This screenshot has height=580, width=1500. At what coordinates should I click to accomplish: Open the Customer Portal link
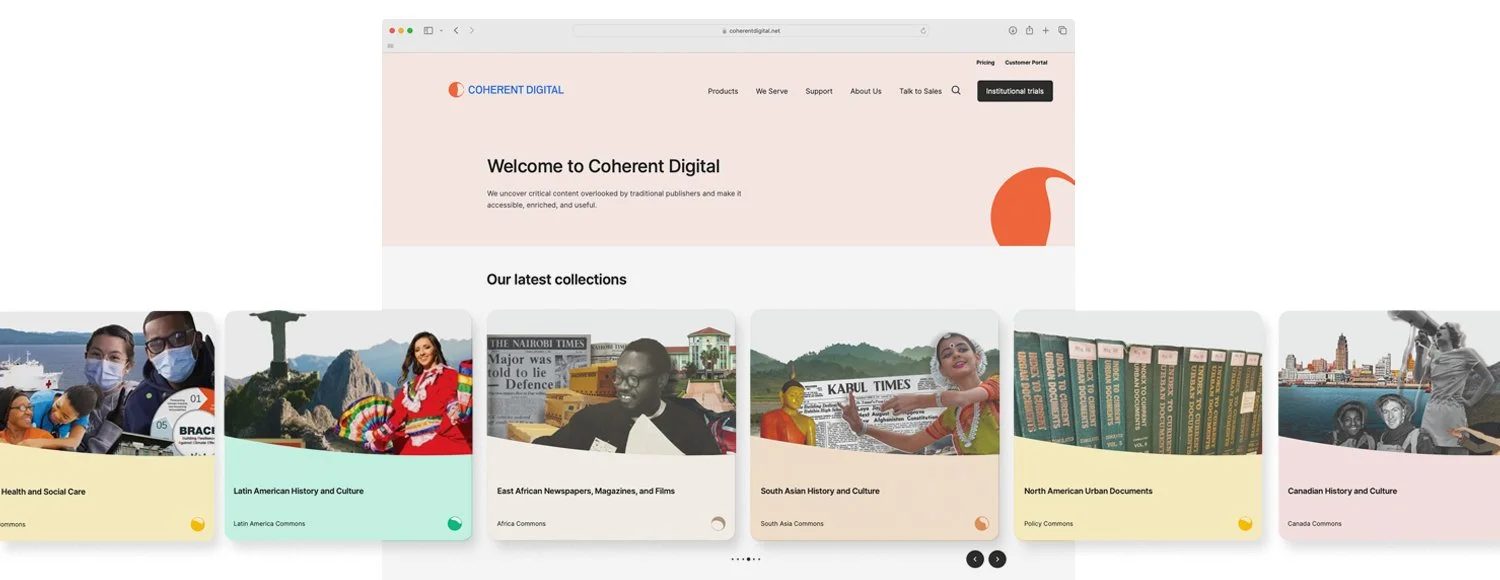pyautogui.click(x=1026, y=63)
